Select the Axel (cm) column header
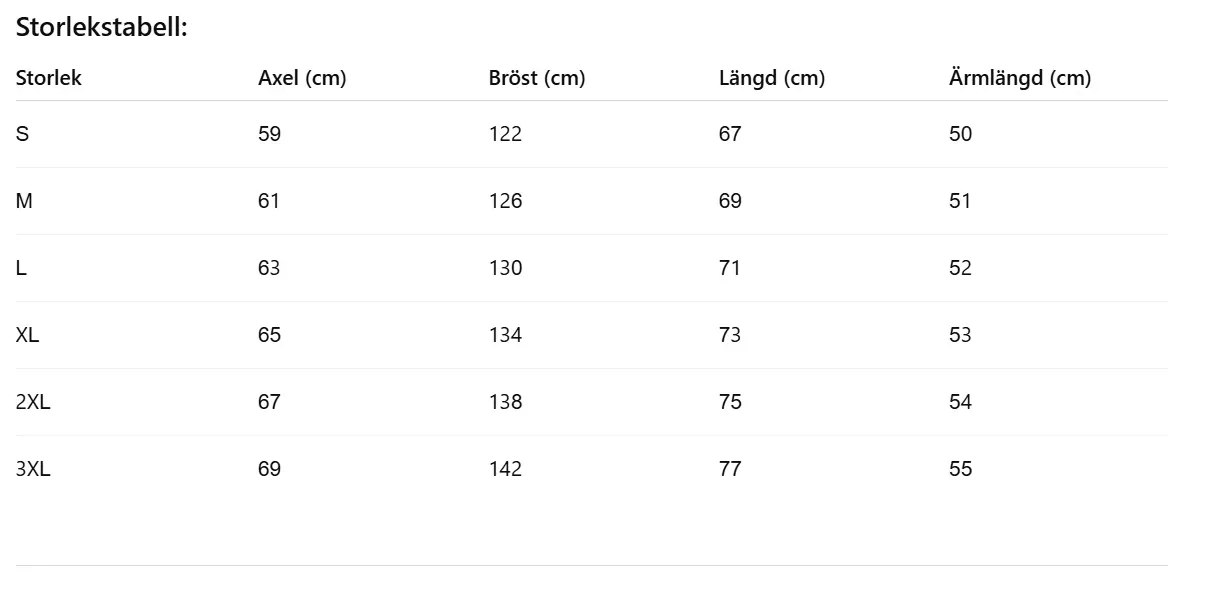 tap(302, 78)
